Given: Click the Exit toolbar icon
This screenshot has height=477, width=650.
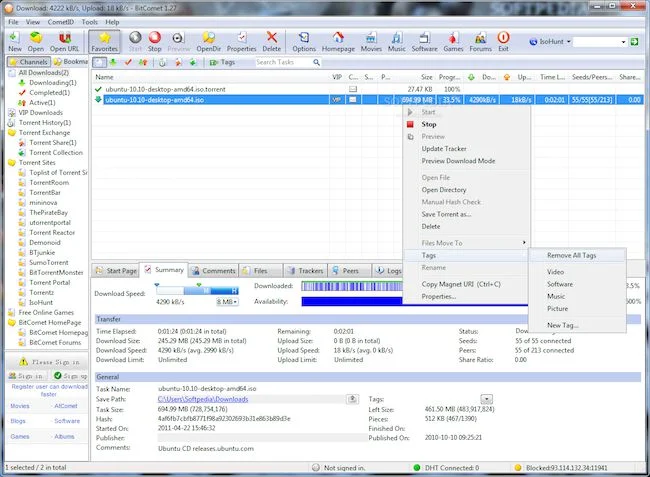Looking at the screenshot, I should coord(503,42).
